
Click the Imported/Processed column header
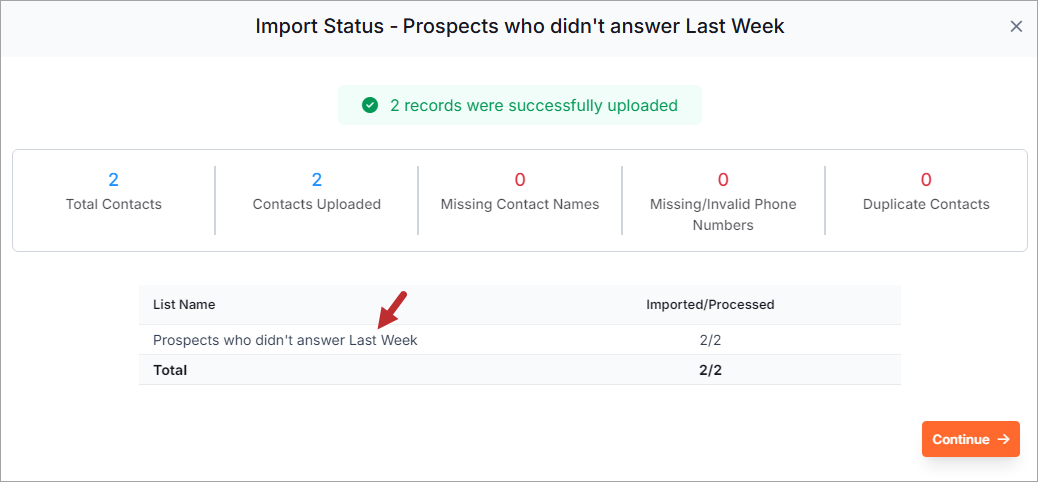pos(710,305)
